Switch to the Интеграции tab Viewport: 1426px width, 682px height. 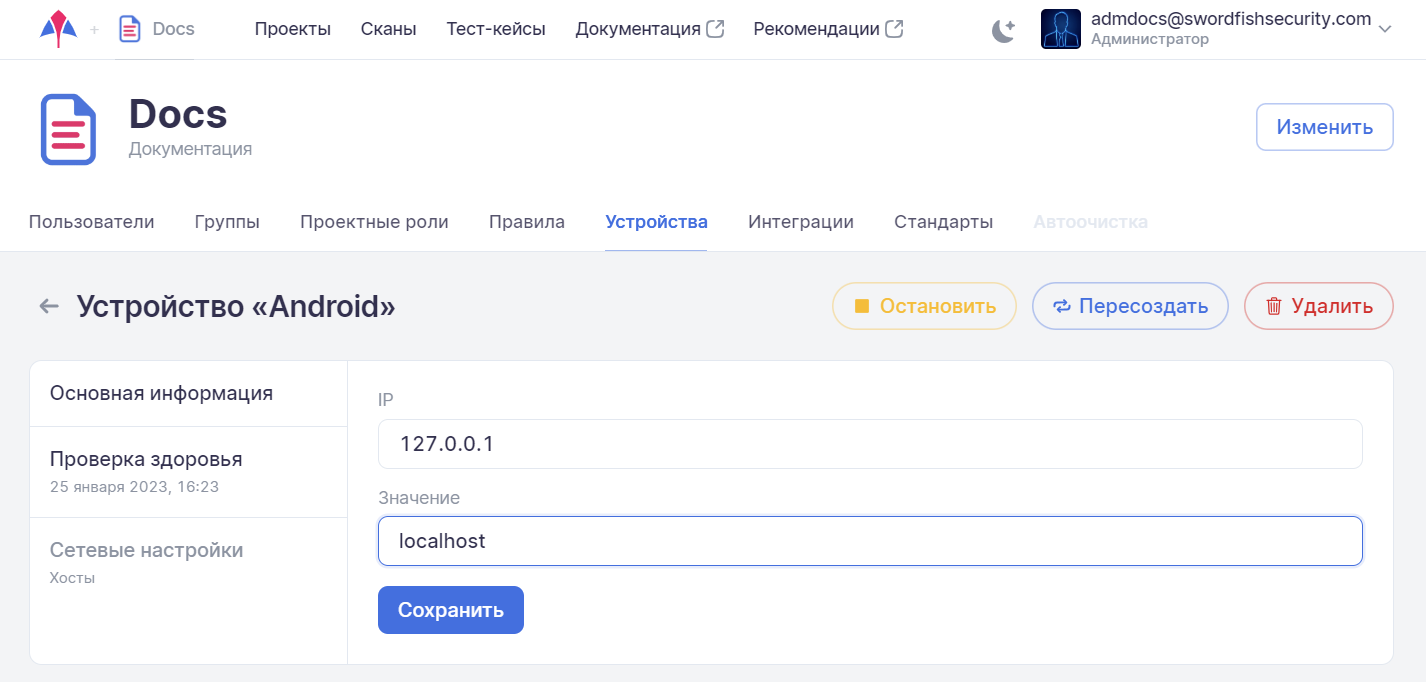[x=800, y=222]
